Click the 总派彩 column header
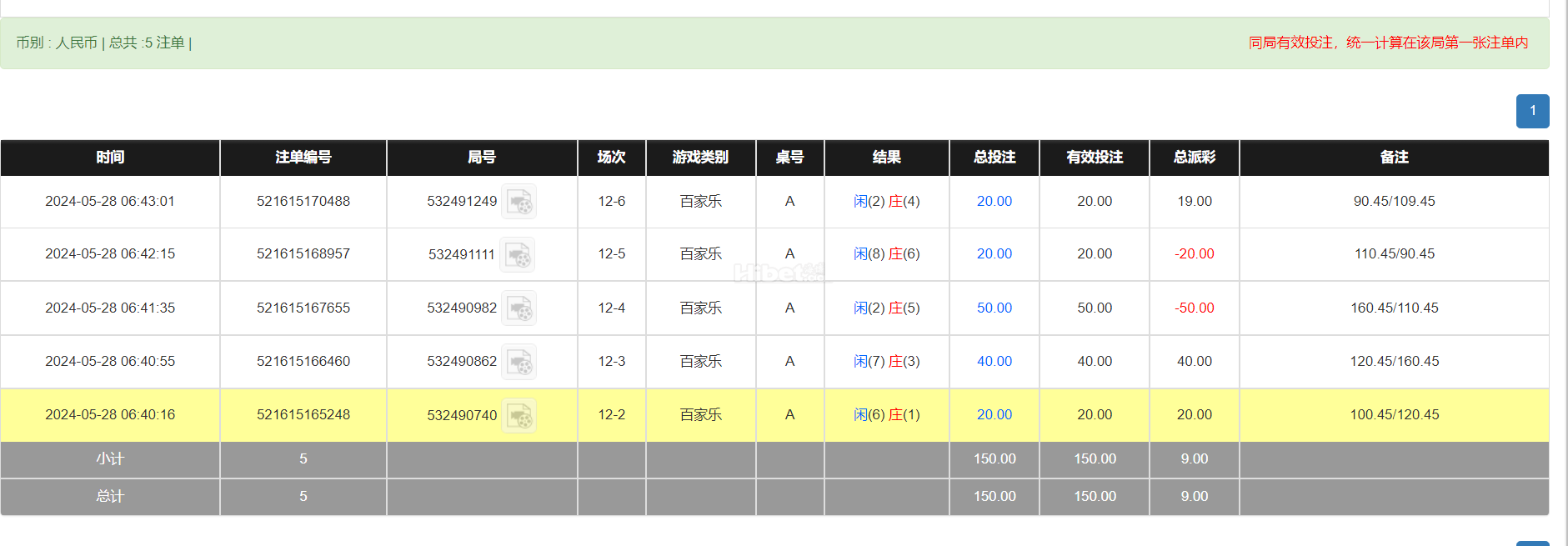The height and width of the screenshot is (546, 1568). pyautogui.click(x=1195, y=158)
